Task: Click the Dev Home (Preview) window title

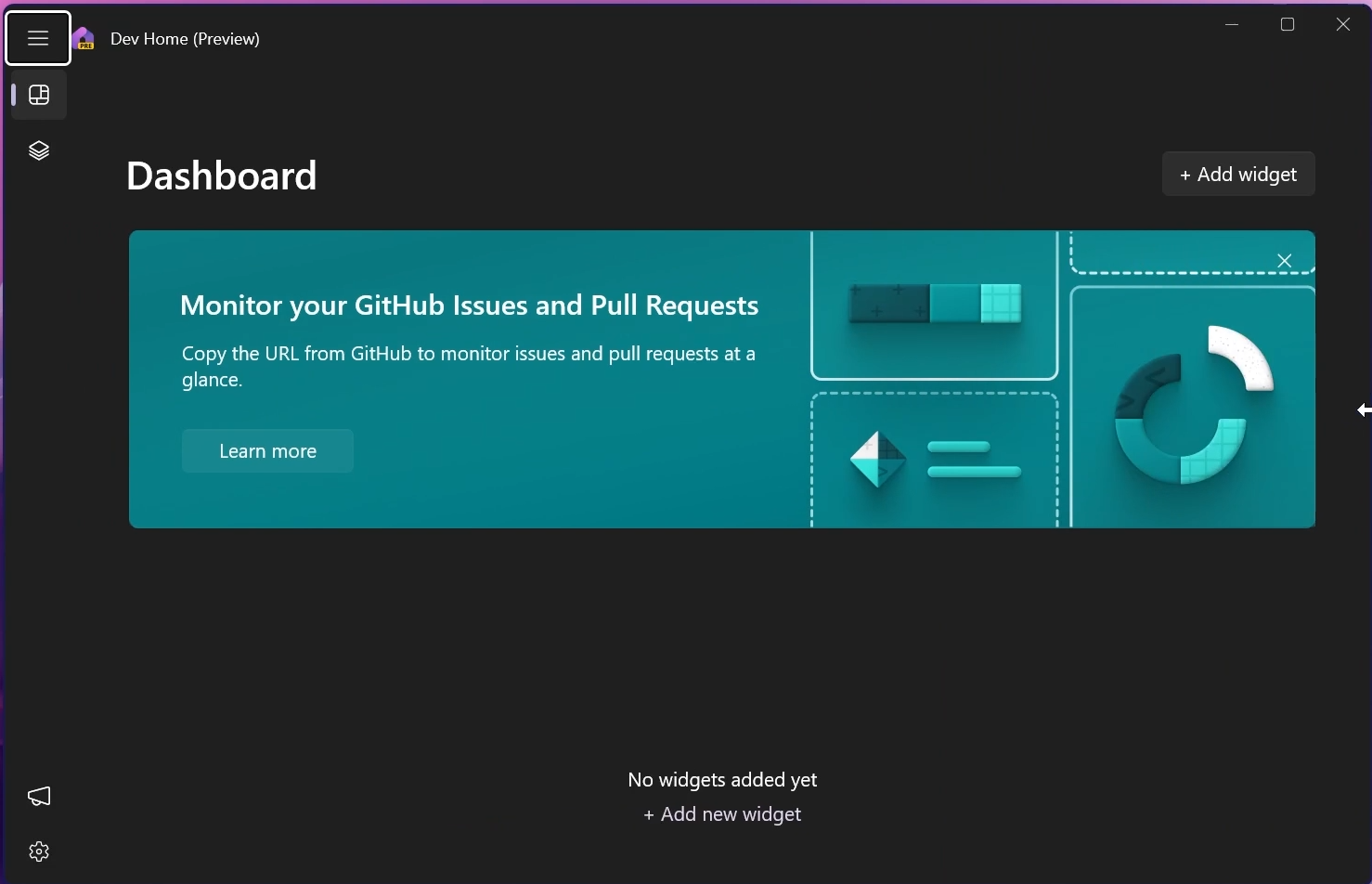Action: tap(185, 39)
